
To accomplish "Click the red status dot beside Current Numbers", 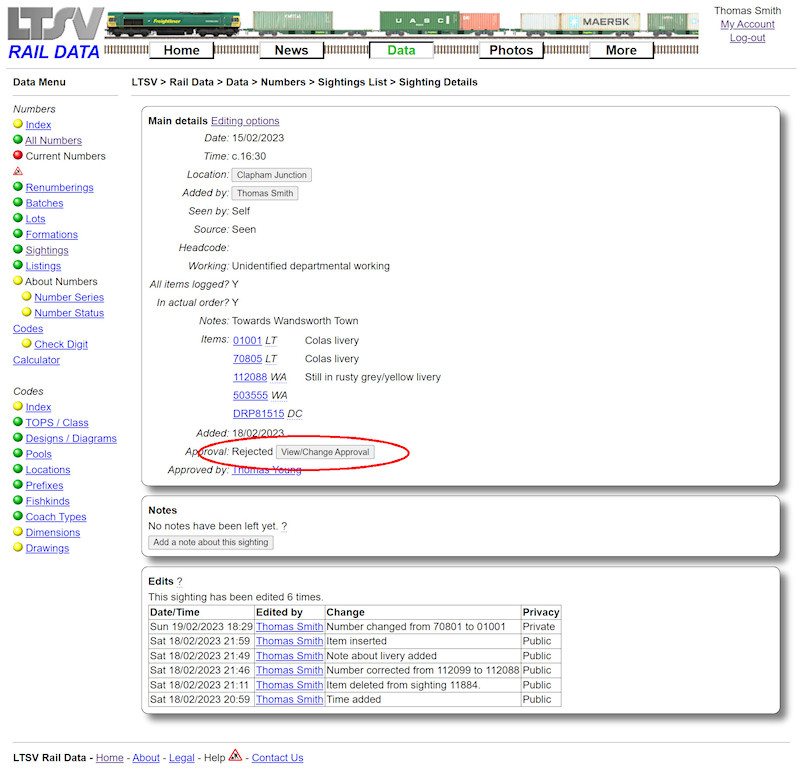I will 17,157.
